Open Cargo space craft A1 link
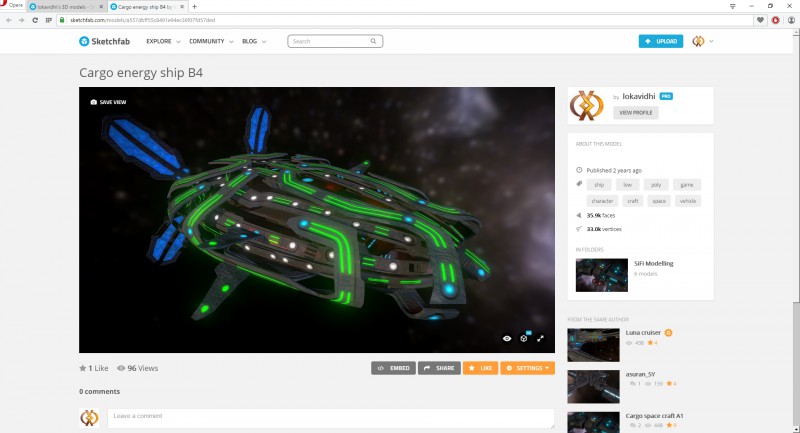This screenshot has width=800, height=433. click(x=655, y=416)
